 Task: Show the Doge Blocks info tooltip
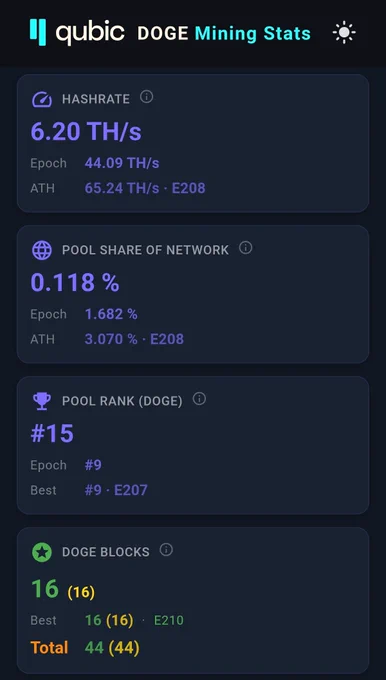166,549
